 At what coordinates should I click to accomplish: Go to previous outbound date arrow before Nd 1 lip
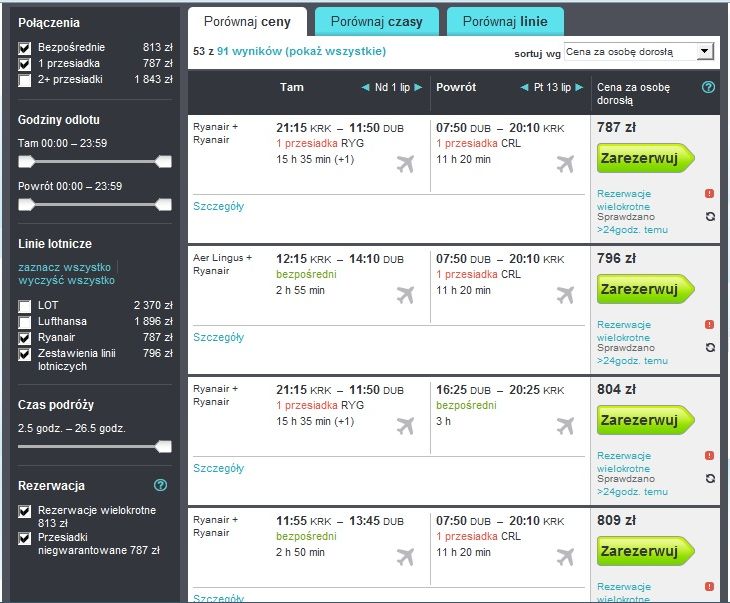[x=365, y=88]
